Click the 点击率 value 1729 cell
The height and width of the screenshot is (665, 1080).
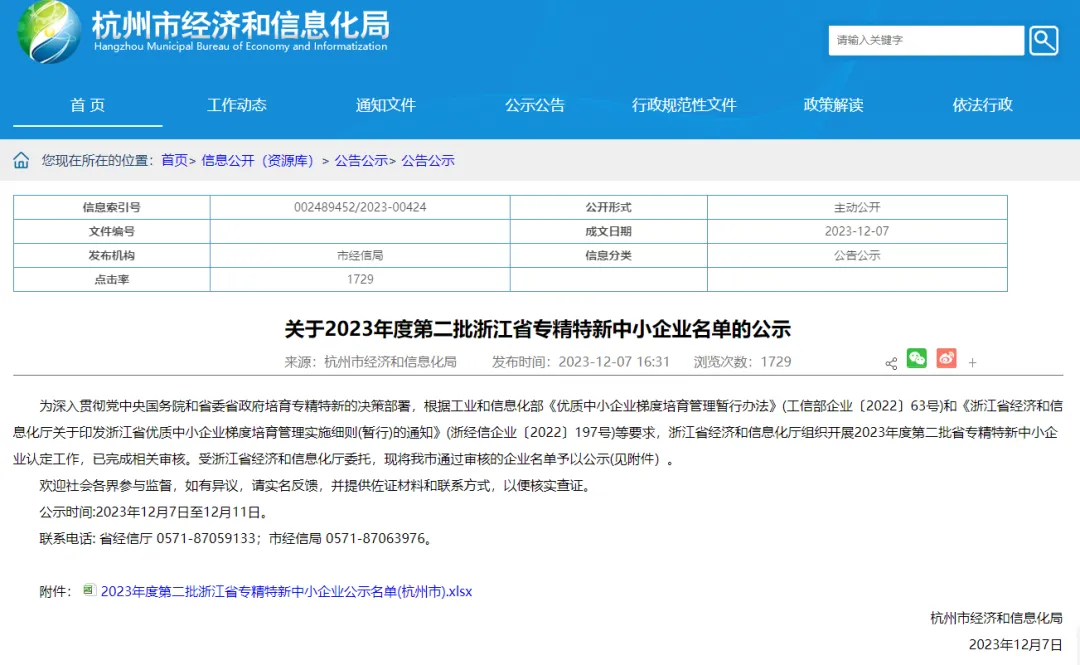coord(360,279)
